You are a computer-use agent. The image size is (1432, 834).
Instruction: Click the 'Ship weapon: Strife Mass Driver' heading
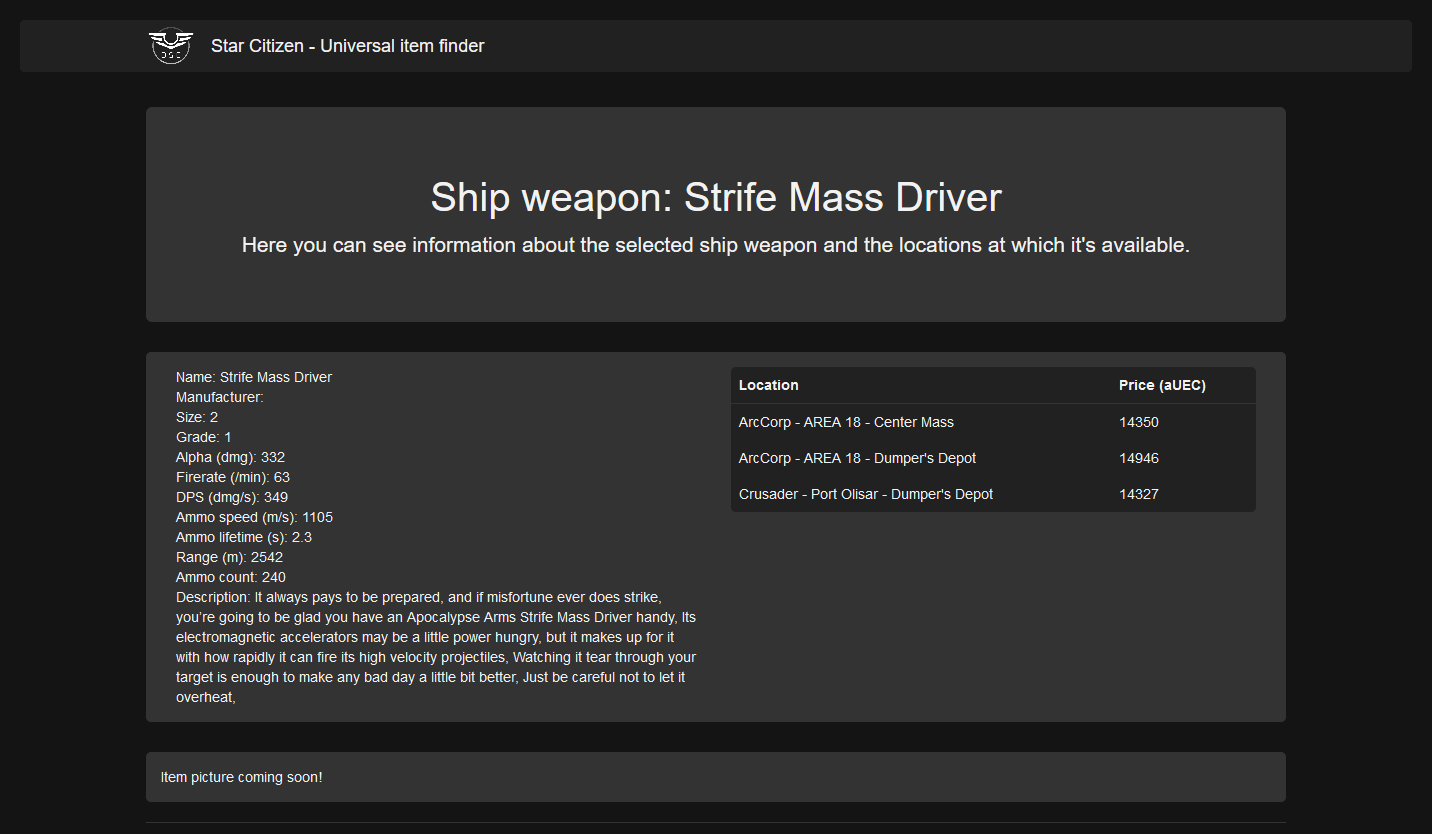tap(715, 198)
